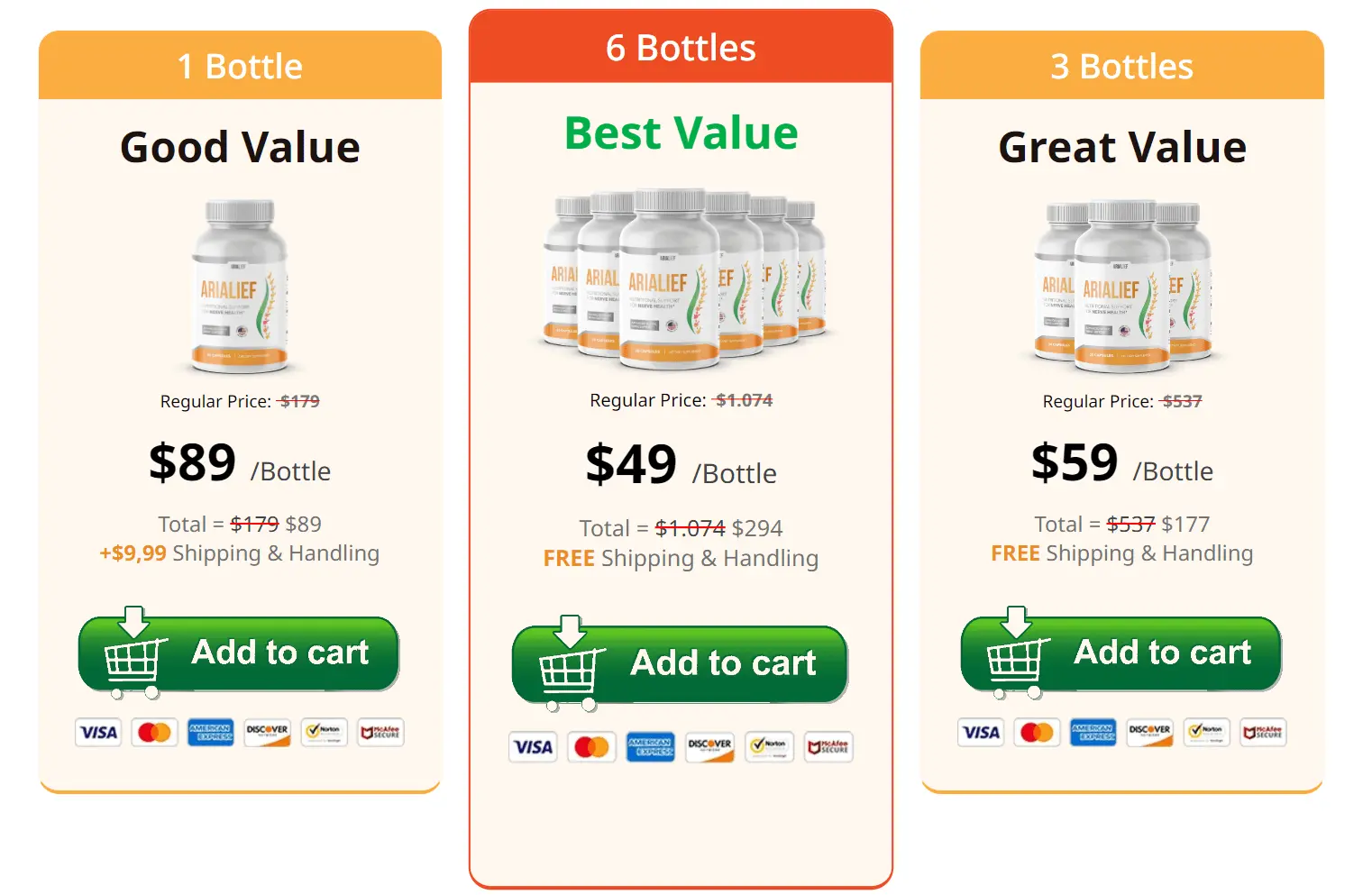
Task: Click the Discover icon in the Great Value column
Action: [x=1150, y=733]
